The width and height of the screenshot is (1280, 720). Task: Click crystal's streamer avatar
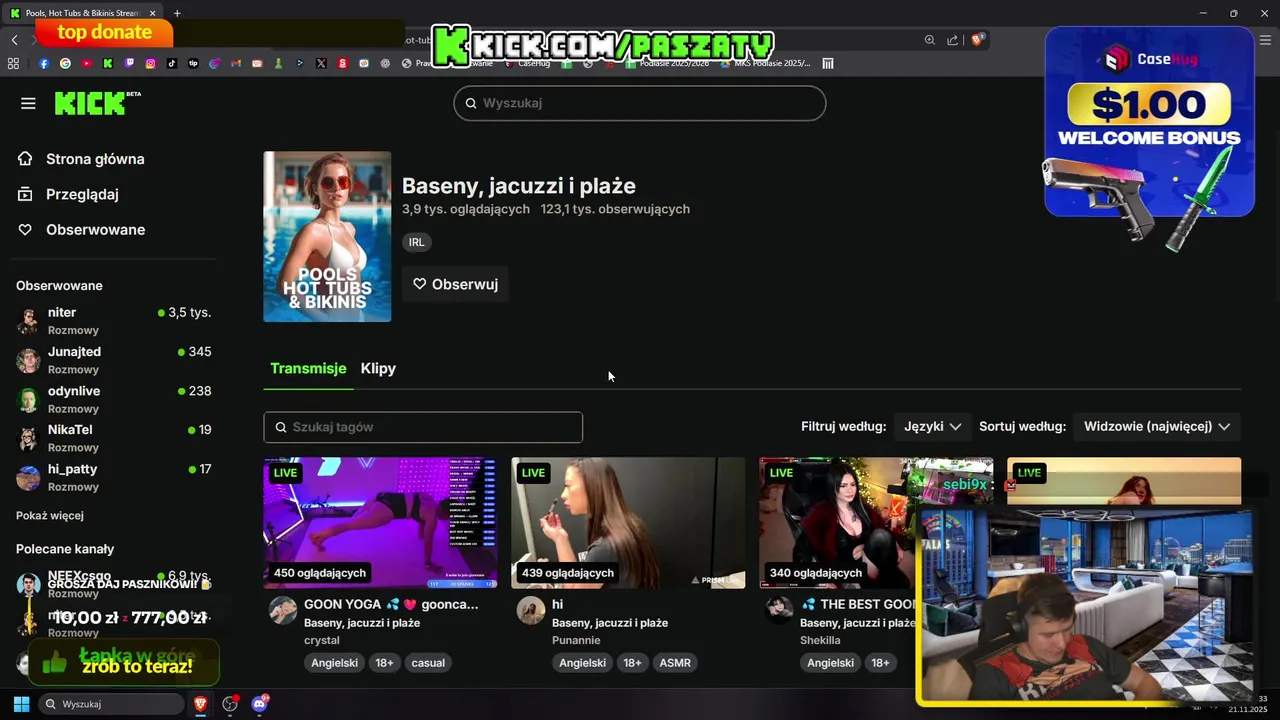pyautogui.click(x=283, y=610)
